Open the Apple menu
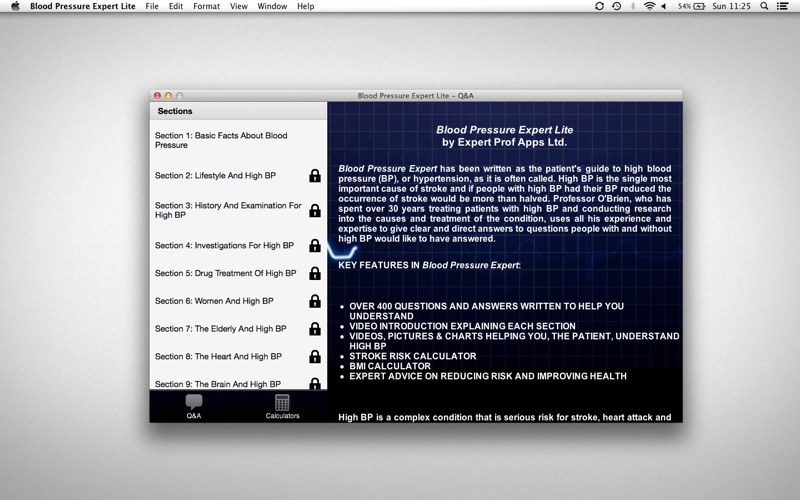The width and height of the screenshot is (800, 500). point(15,6)
